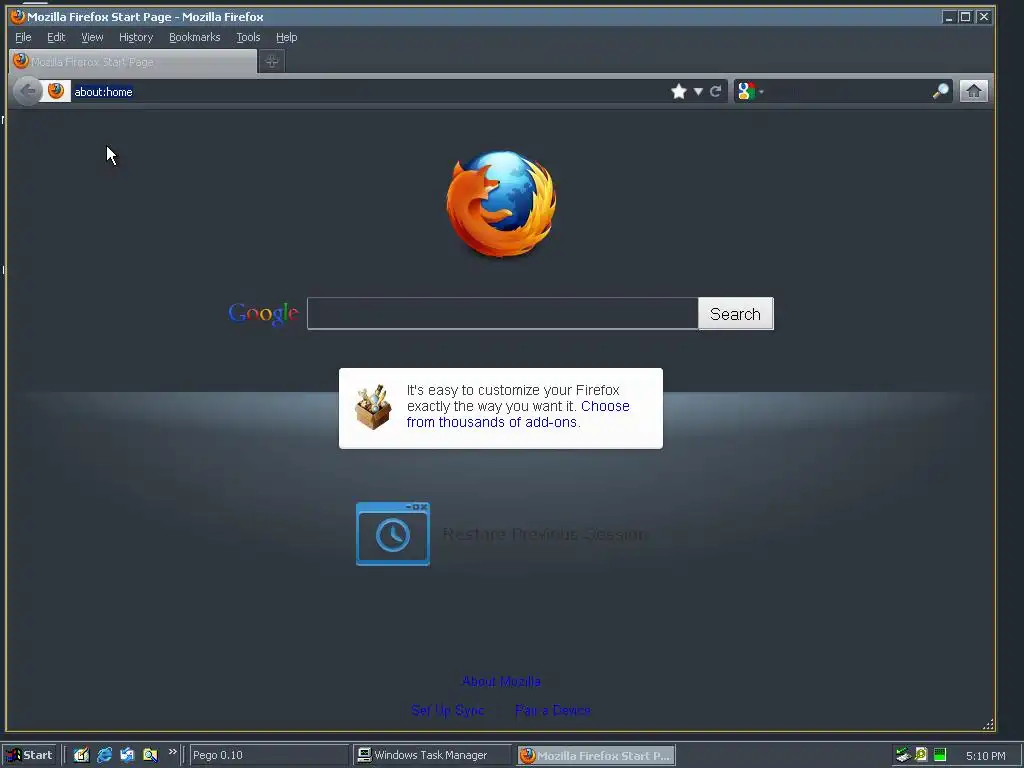Close the Firefox window

coord(984,17)
